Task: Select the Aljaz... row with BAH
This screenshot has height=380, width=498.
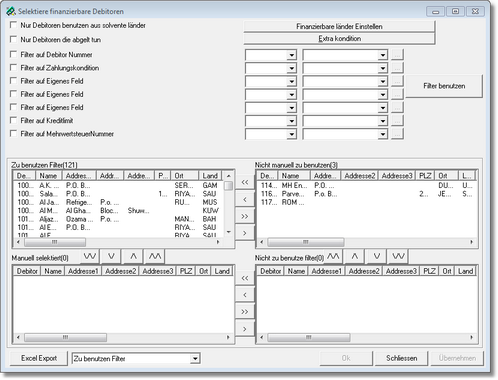Action: pyautogui.click(x=118, y=219)
